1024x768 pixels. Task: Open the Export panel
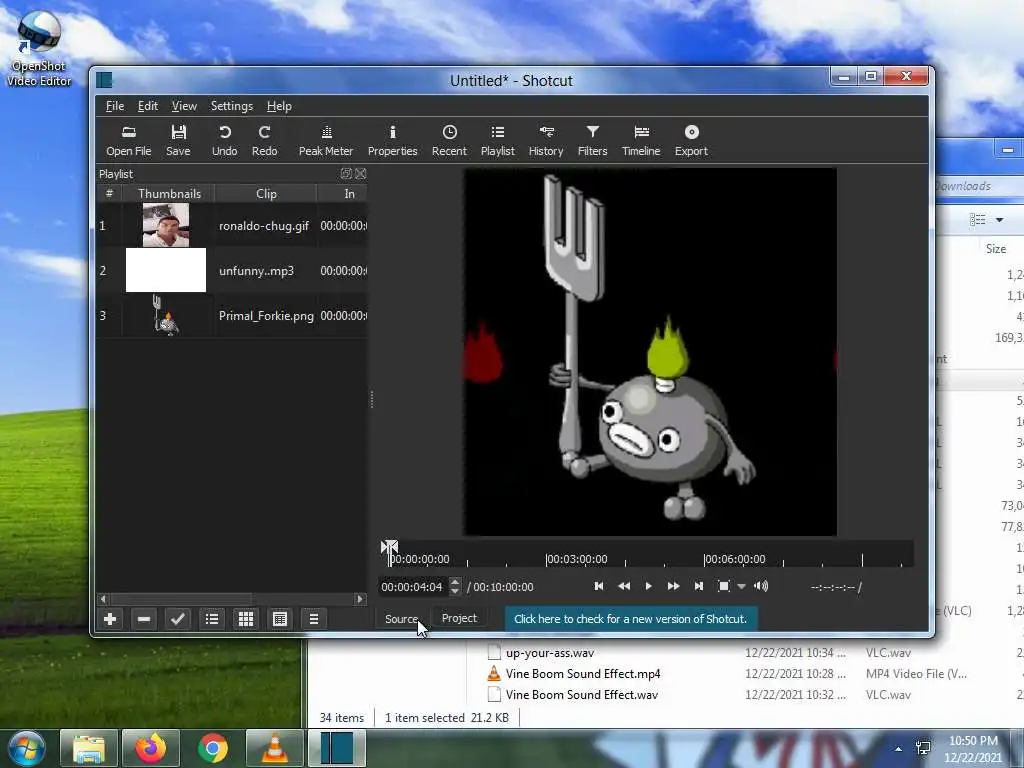tap(691, 141)
